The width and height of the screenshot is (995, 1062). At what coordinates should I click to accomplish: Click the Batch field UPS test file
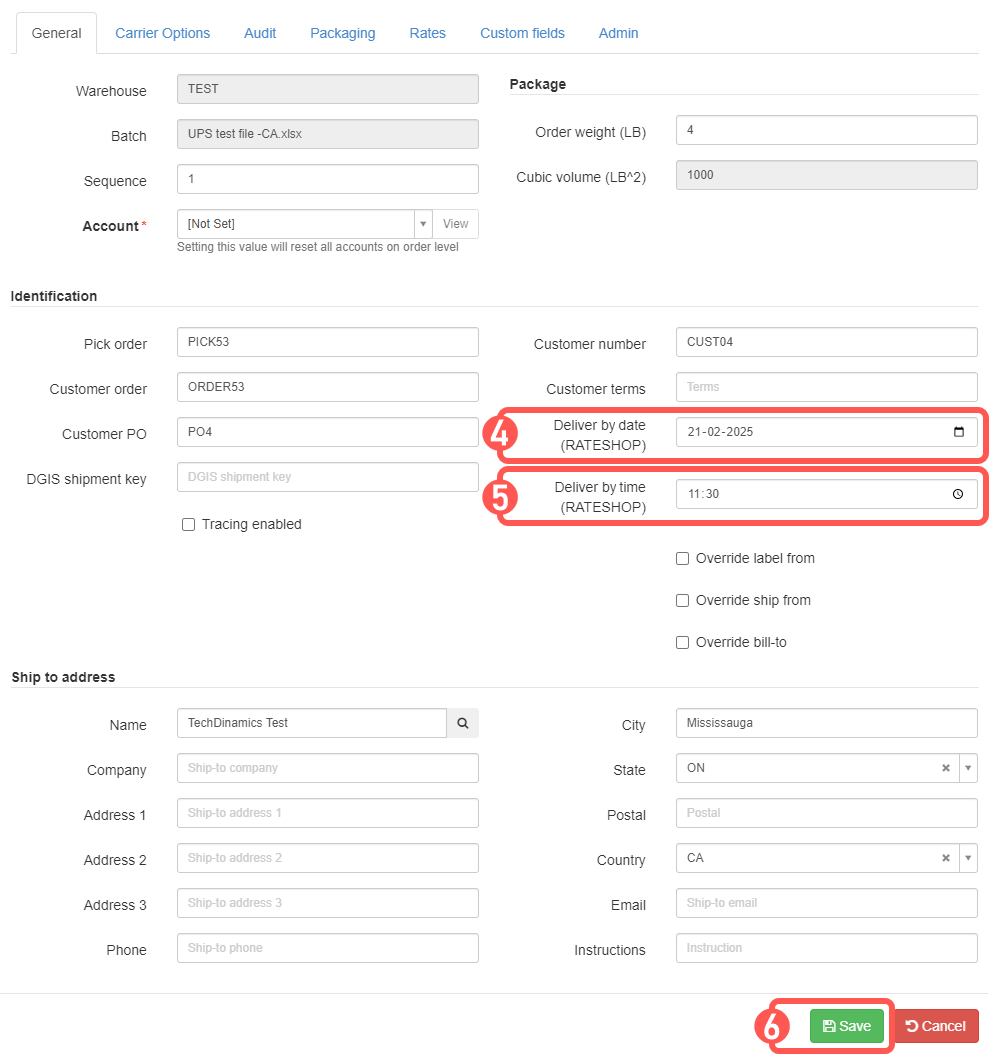[328, 134]
